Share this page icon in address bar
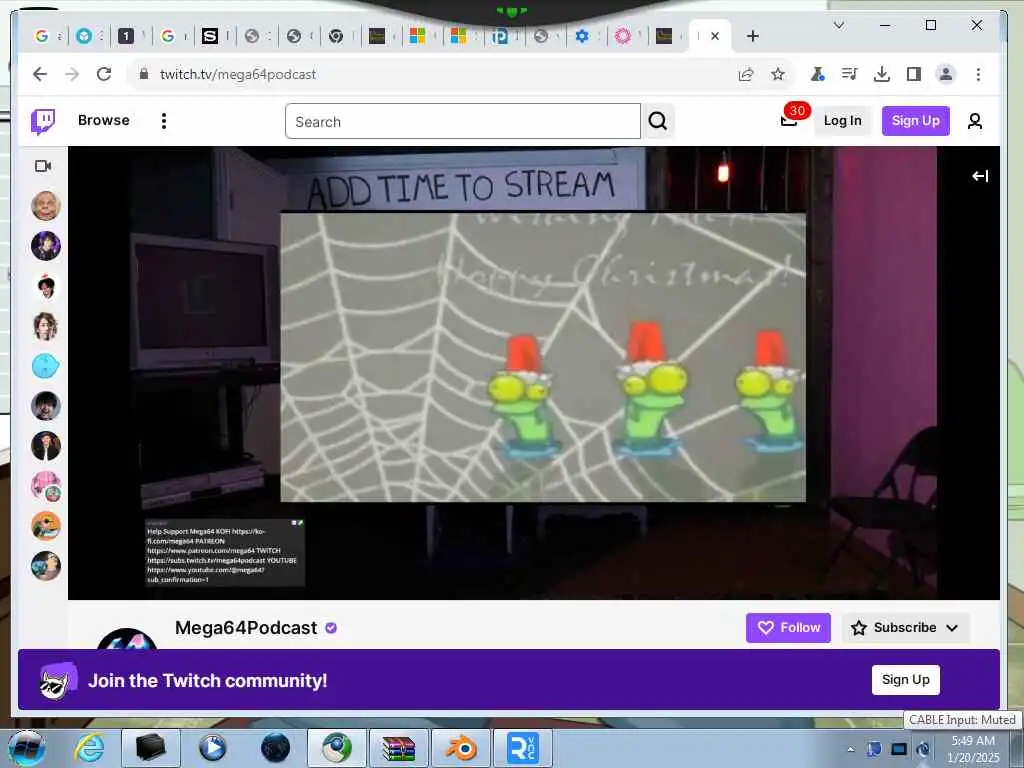 click(746, 74)
